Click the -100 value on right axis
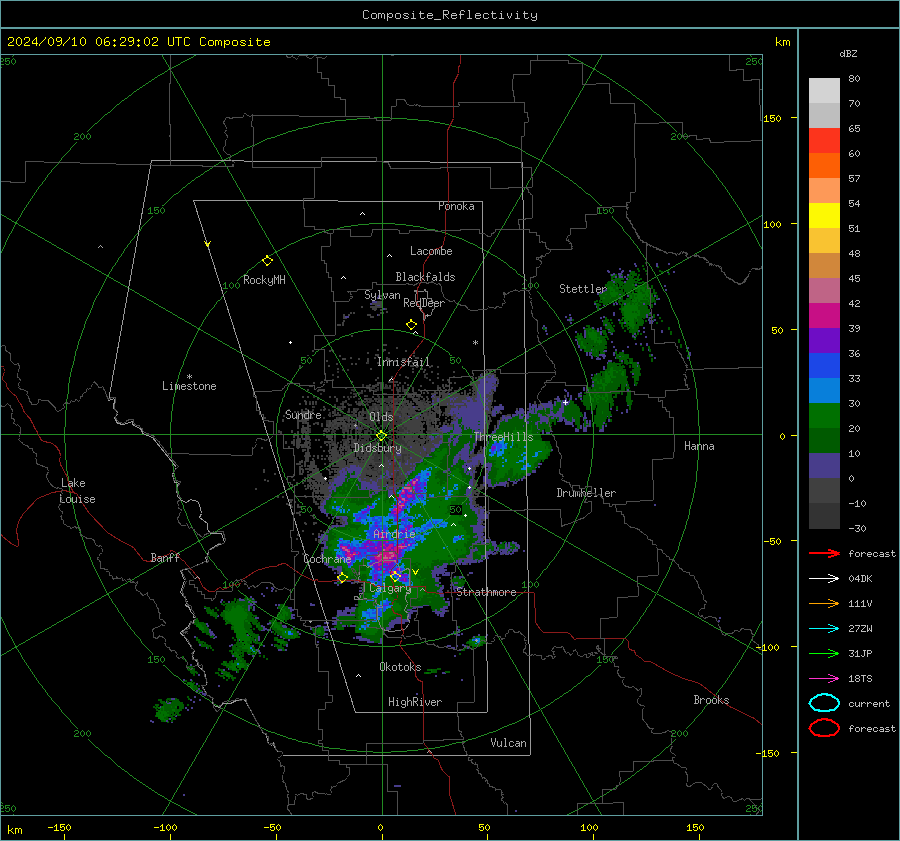The height and width of the screenshot is (841, 900). [x=768, y=647]
